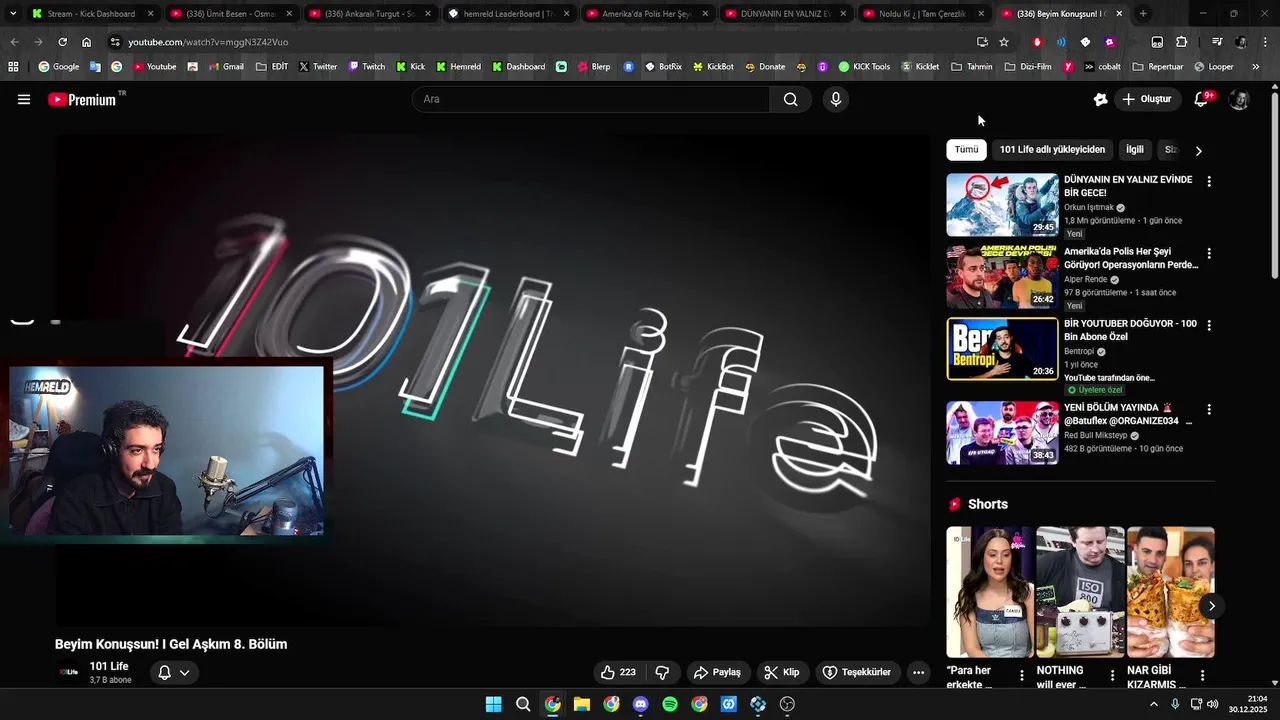Viewport: 1280px width, 720px height.
Task: Open the "Para her erkekte" Short
Action: (x=990, y=592)
